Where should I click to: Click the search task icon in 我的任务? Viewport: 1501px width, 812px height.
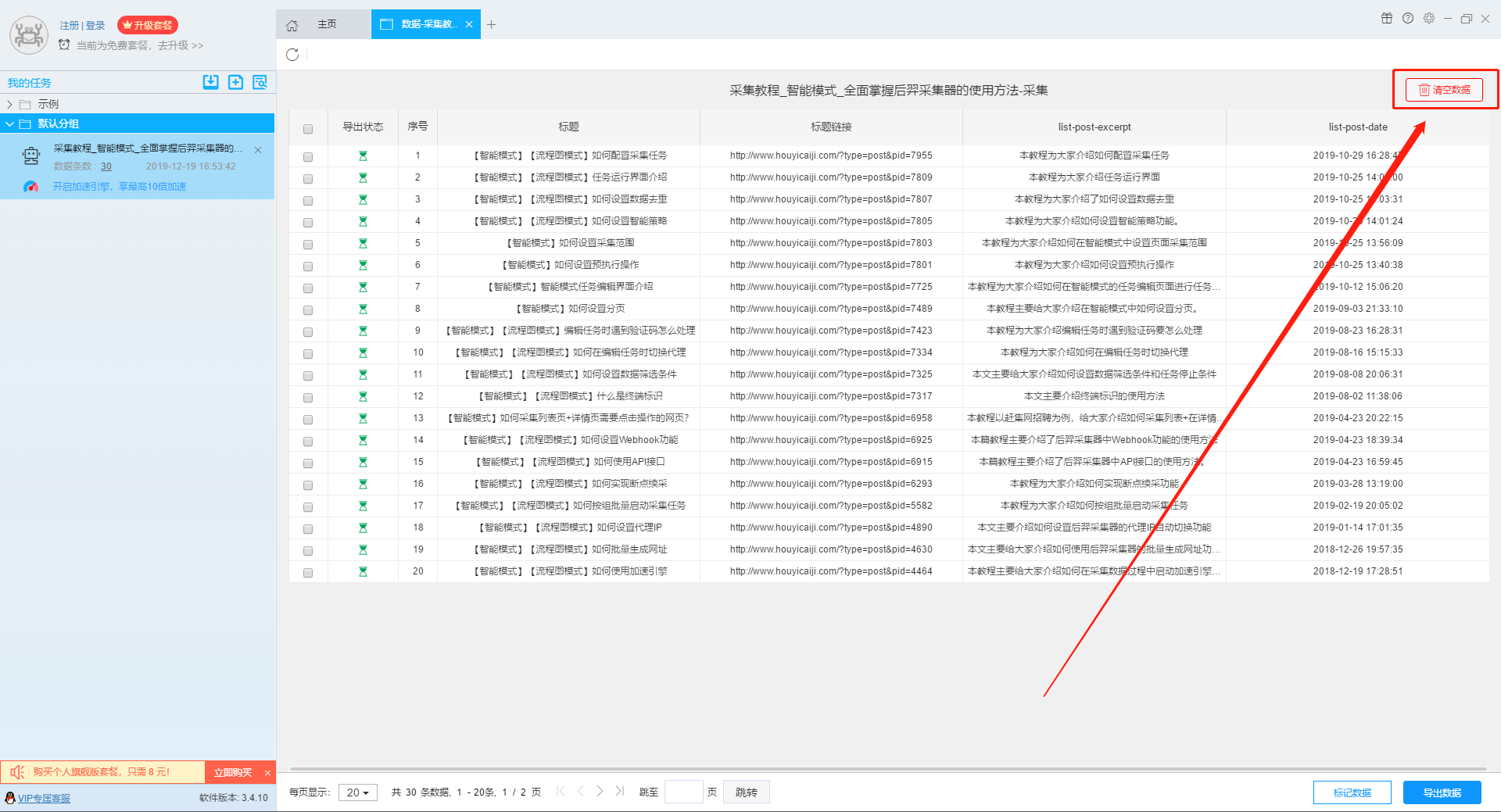[260, 82]
